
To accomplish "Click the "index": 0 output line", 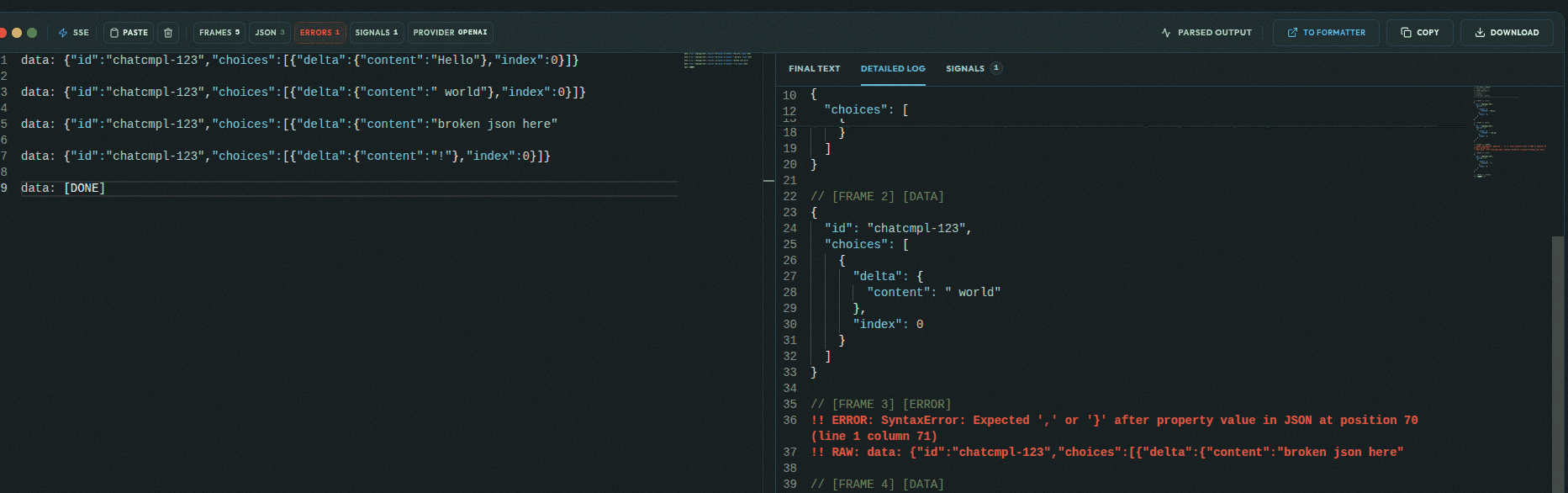I will (888, 325).
